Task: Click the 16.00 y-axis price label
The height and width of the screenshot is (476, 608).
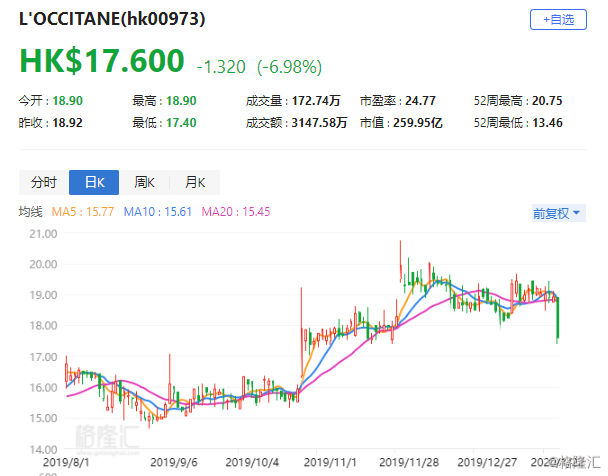Action: tap(43, 387)
